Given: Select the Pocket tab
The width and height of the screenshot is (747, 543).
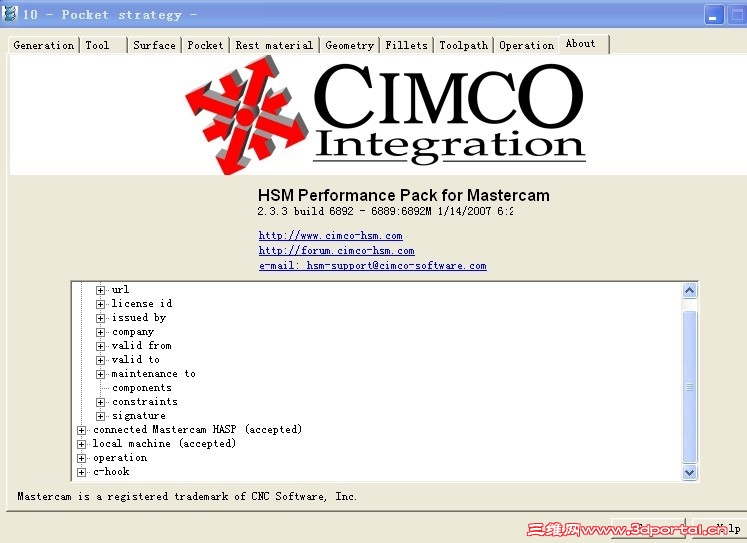Looking at the screenshot, I should coord(205,45).
